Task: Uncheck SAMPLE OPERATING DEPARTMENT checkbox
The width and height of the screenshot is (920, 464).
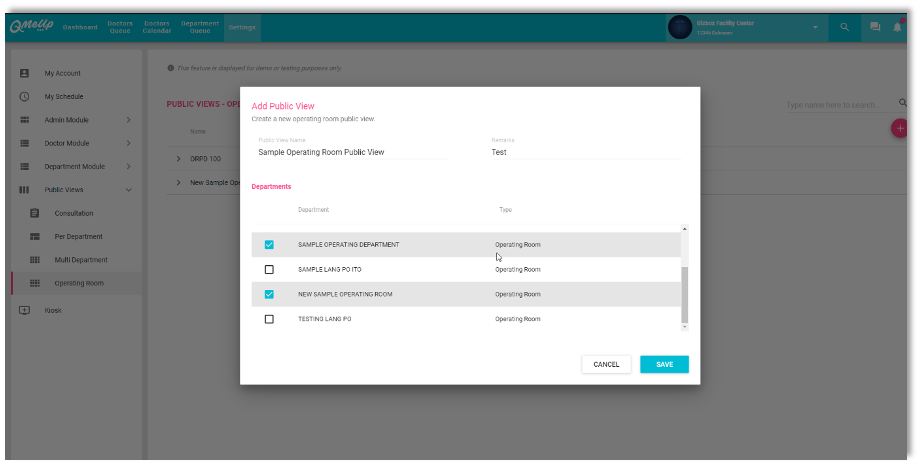Action: (x=269, y=245)
